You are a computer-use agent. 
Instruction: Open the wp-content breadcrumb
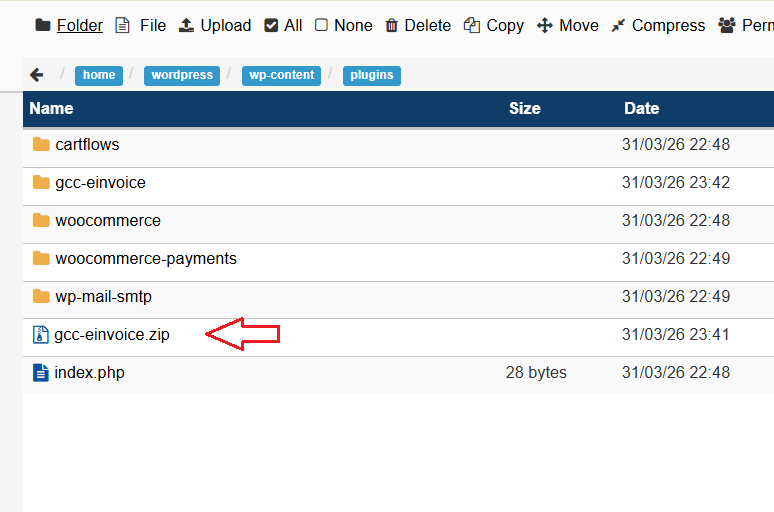(x=281, y=75)
